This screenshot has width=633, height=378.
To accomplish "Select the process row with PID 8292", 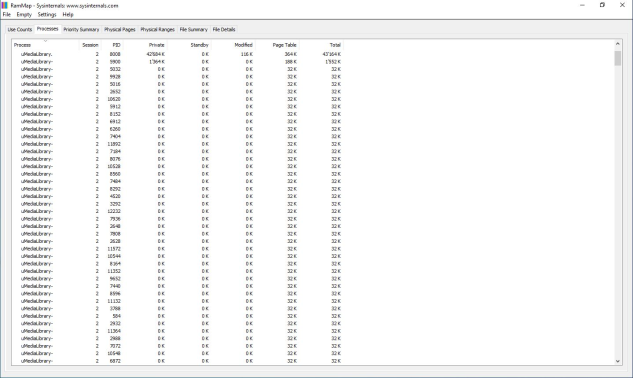I will tap(178, 189).
